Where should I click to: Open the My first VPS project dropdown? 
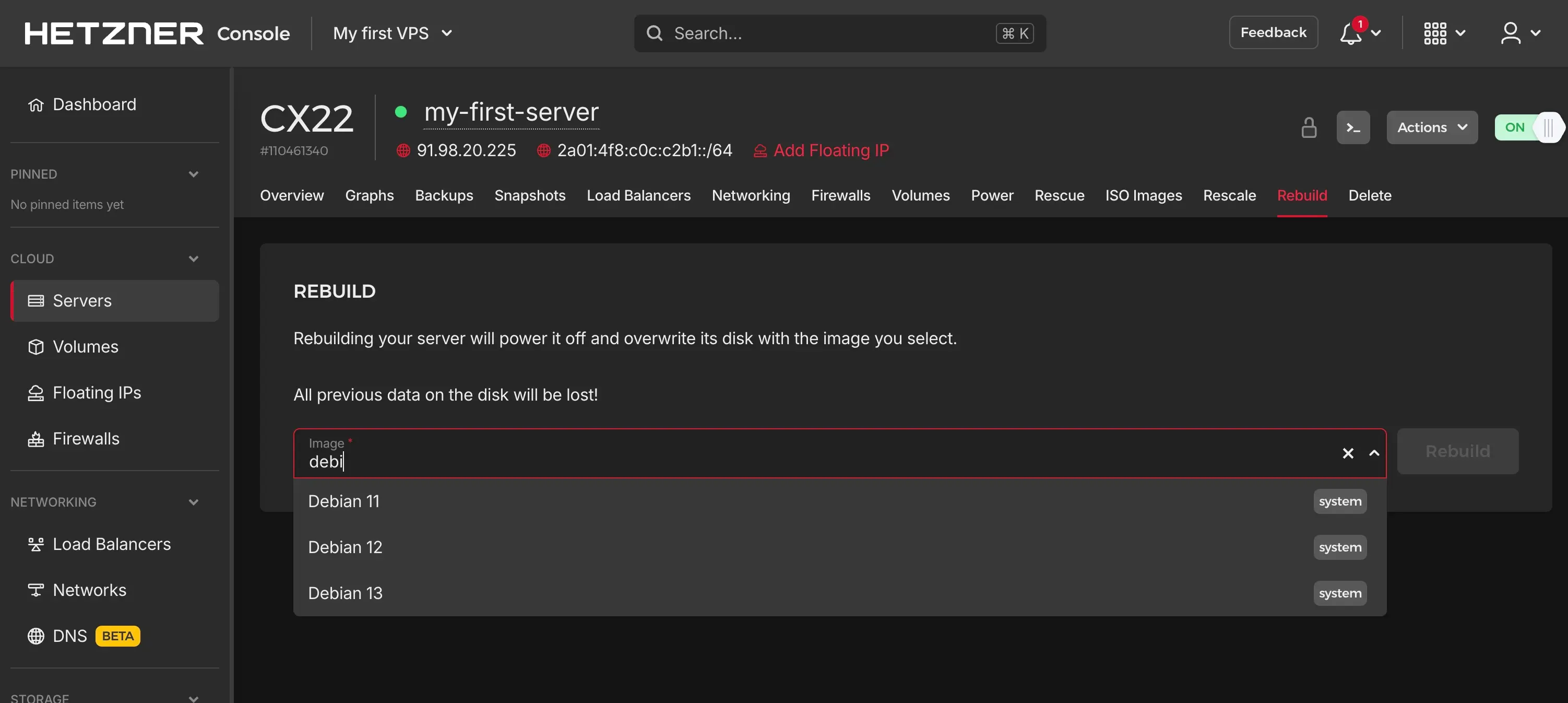click(393, 33)
